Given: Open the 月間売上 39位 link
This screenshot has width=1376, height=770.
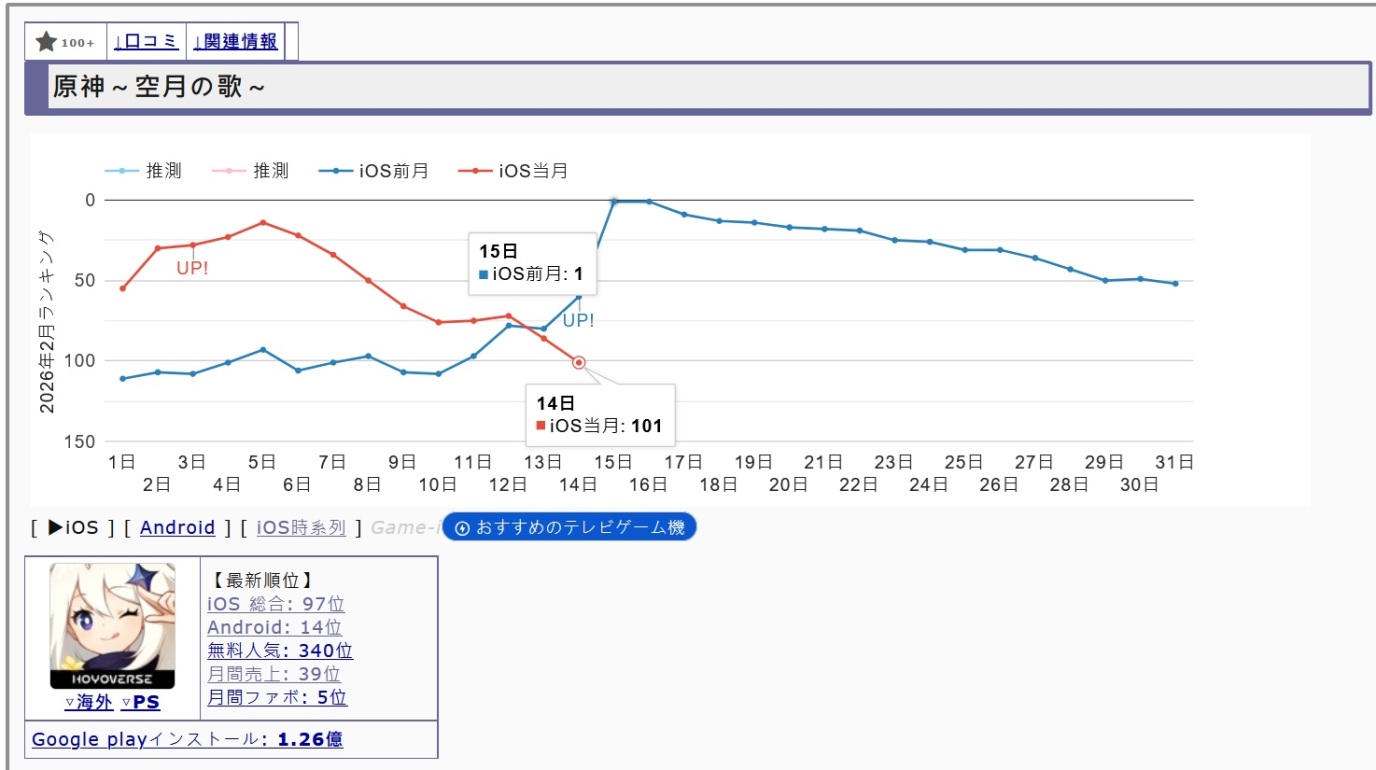Looking at the screenshot, I should (273, 674).
